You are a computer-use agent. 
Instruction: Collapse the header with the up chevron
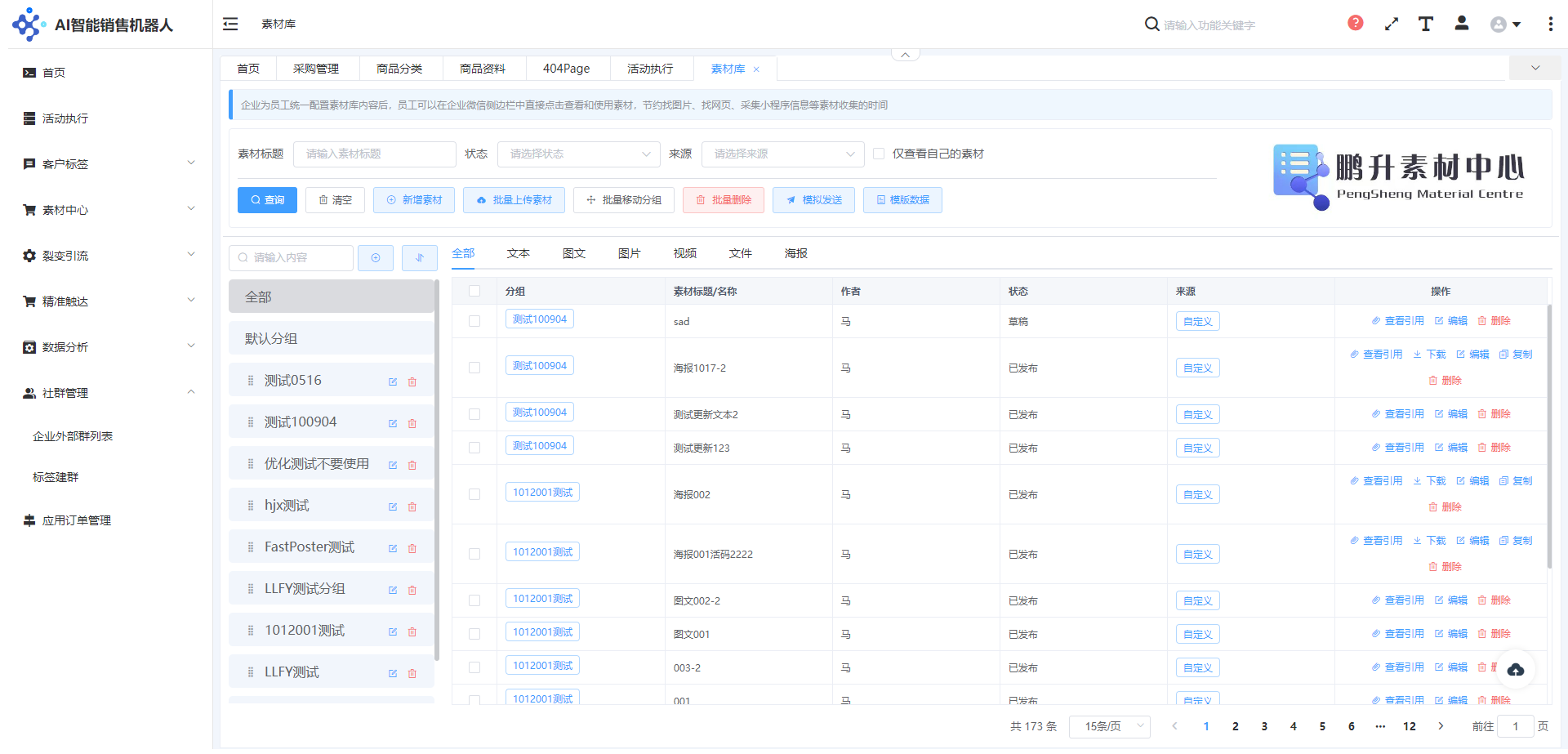[905, 55]
